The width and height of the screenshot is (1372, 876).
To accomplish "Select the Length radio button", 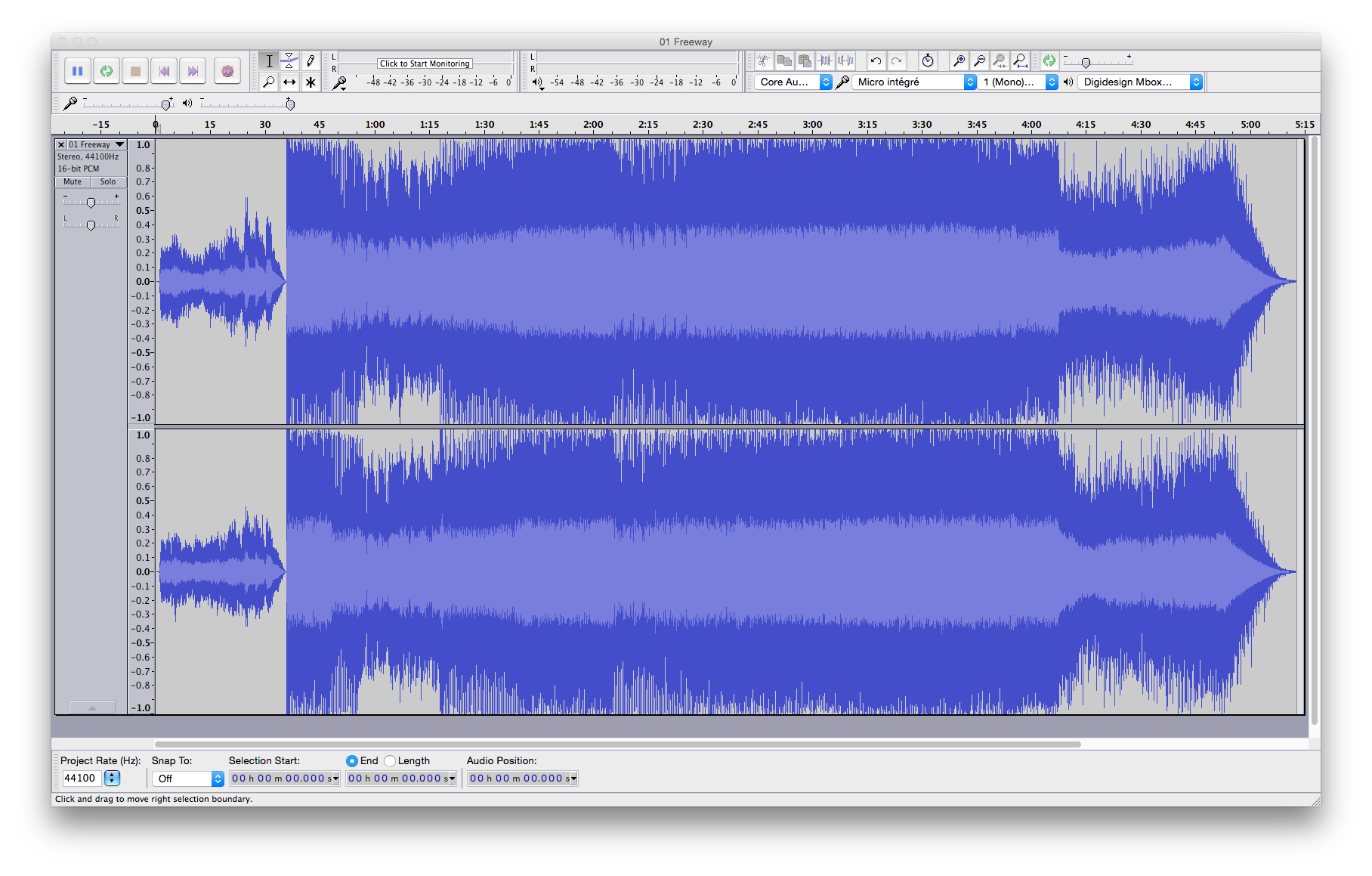I will pyautogui.click(x=390, y=761).
